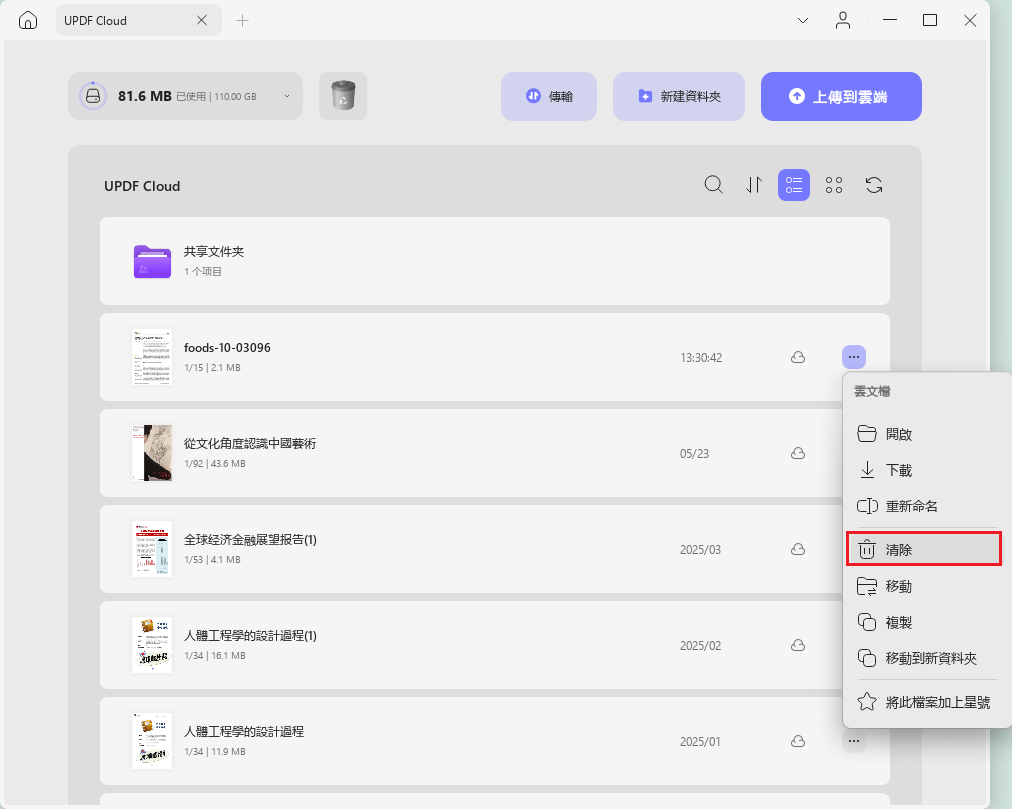The width and height of the screenshot is (1012, 809).
Task: Click the cloud icon for 人體工程學的設計過程(1)
Action: point(798,645)
